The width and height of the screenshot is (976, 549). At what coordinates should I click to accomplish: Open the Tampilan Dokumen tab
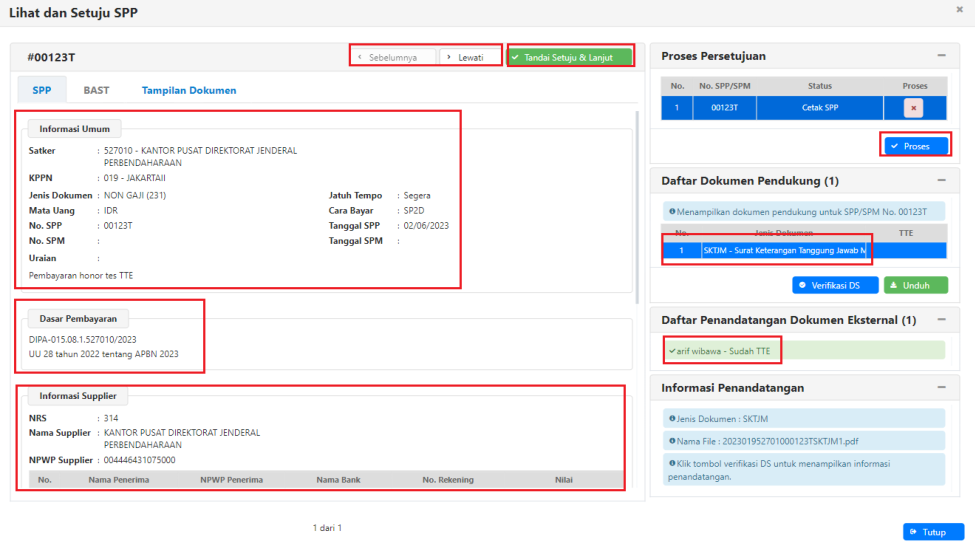pyautogui.click(x=189, y=90)
